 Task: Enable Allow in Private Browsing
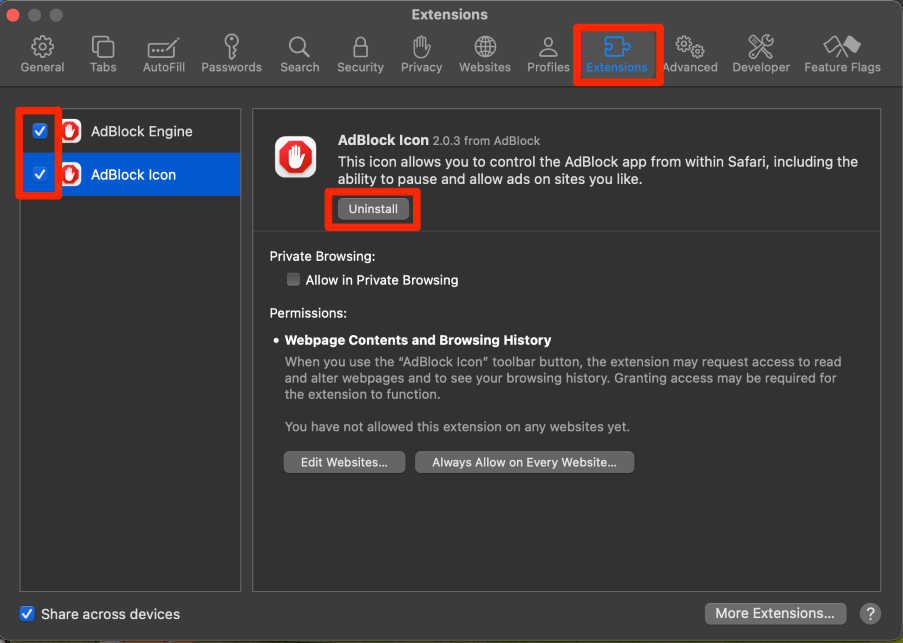coord(293,280)
